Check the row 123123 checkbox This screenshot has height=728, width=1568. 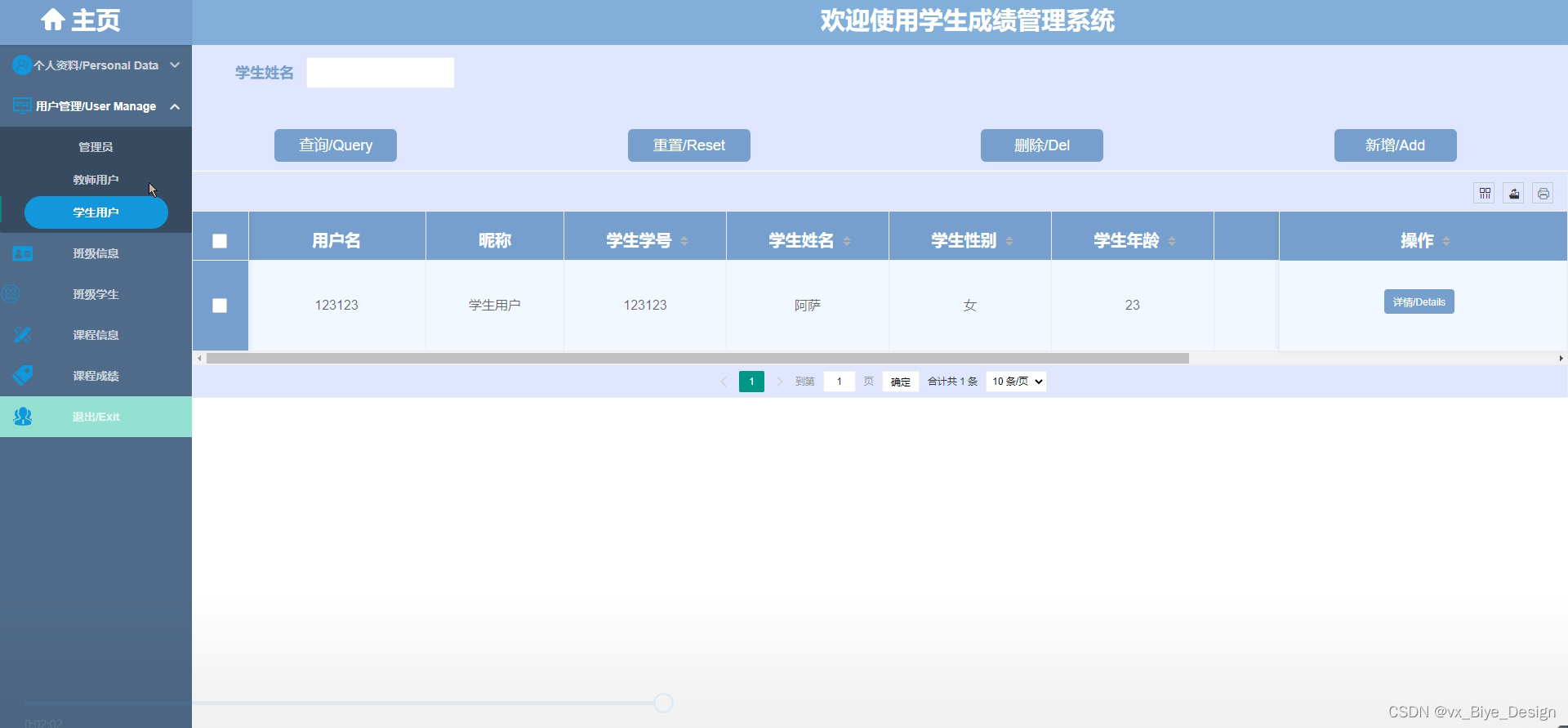pyautogui.click(x=220, y=306)
